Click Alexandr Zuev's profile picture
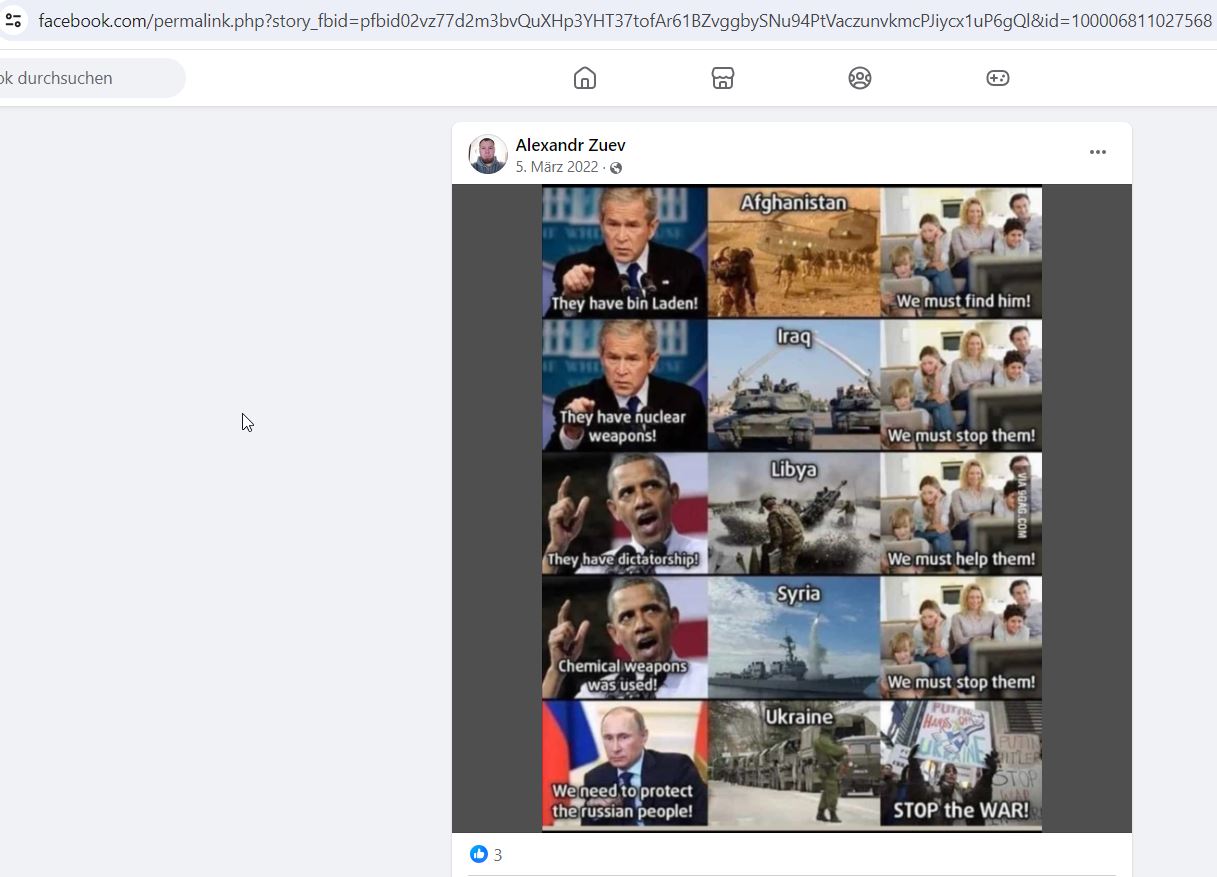The image size is (1217, 877). tap(488, 154)
